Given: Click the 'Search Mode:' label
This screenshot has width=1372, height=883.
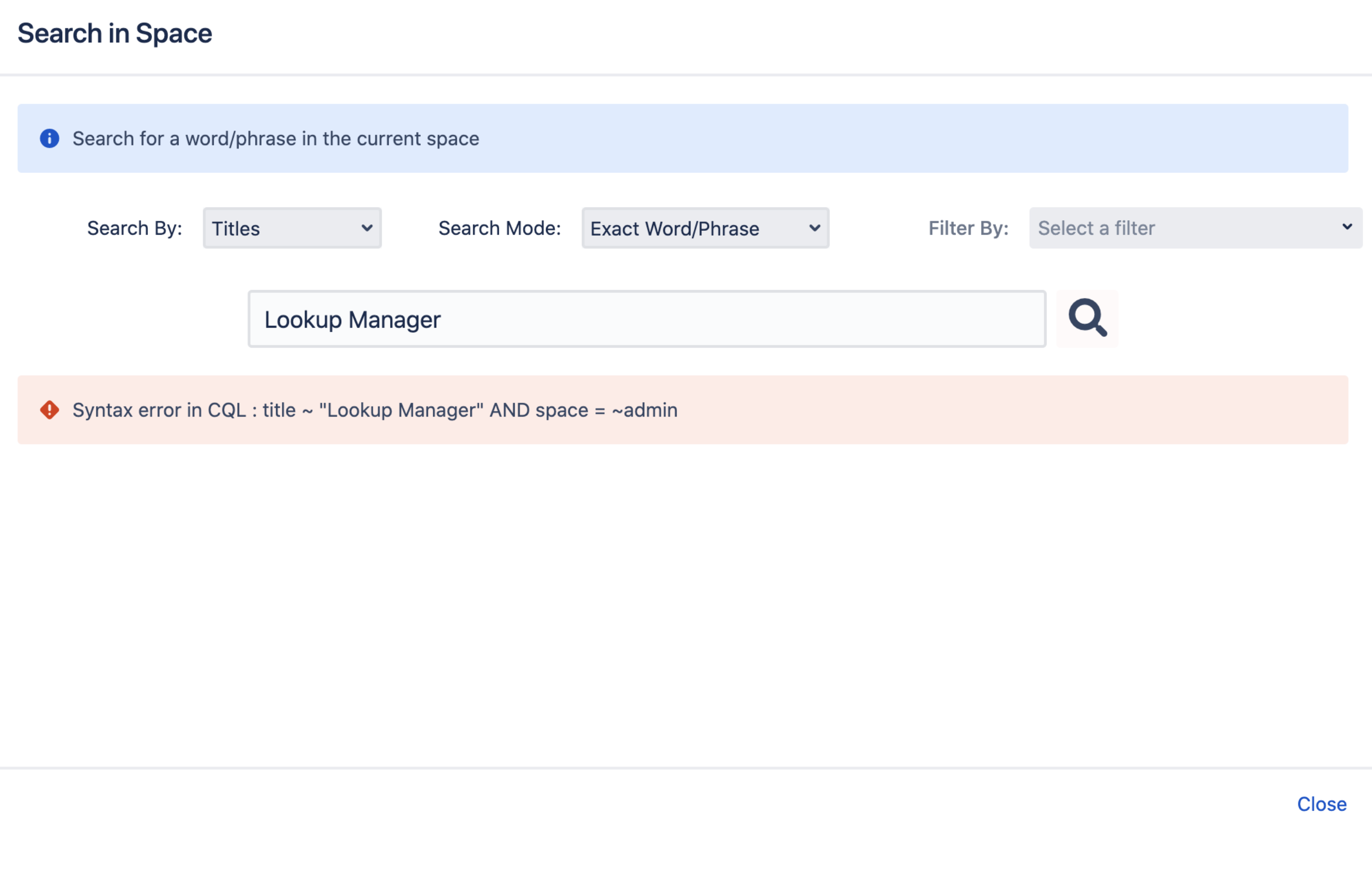Looking at the screenshot, I should click(499, 228).
